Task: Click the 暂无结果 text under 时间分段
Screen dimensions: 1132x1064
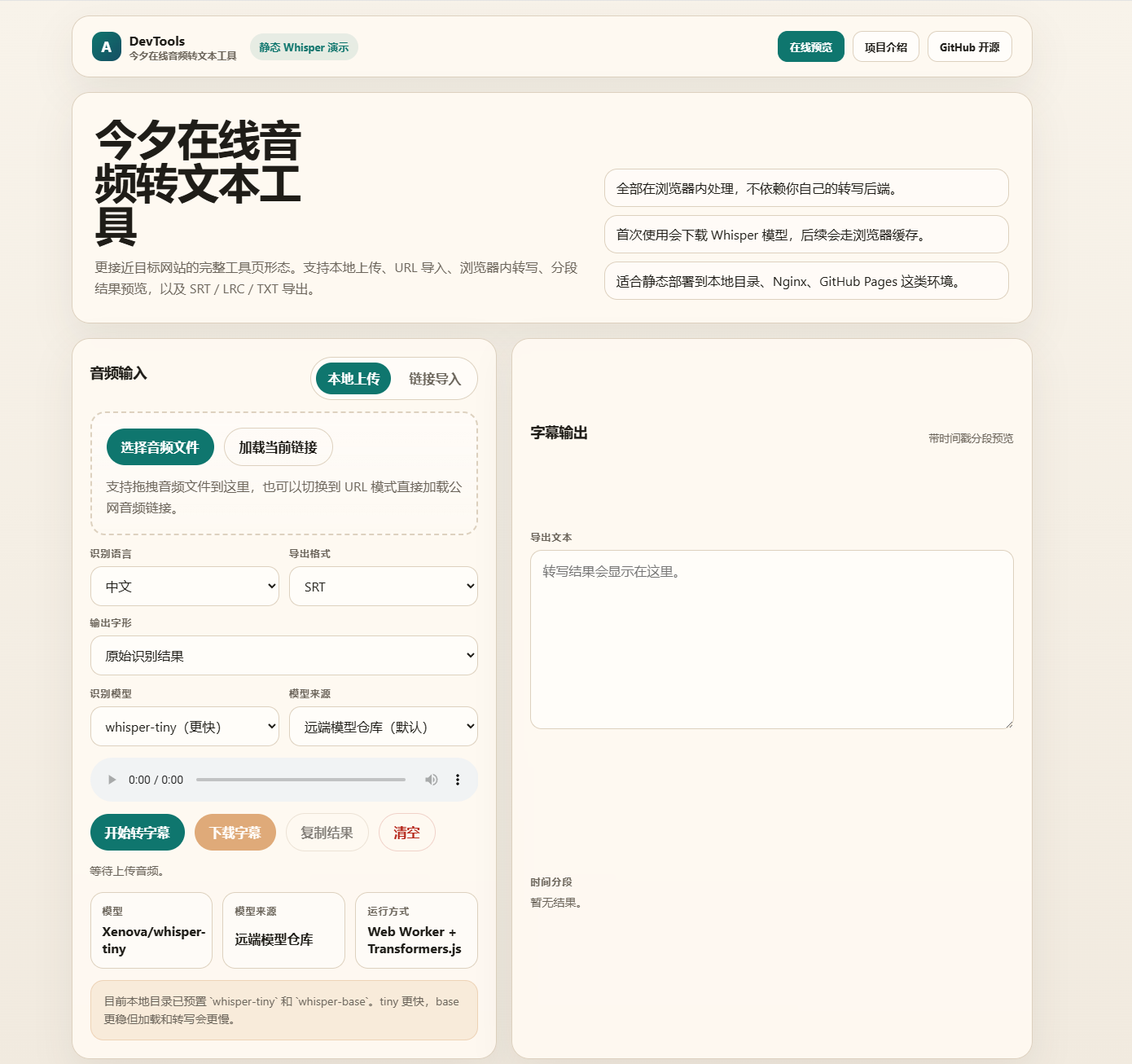Action: (x=557, y=903)
